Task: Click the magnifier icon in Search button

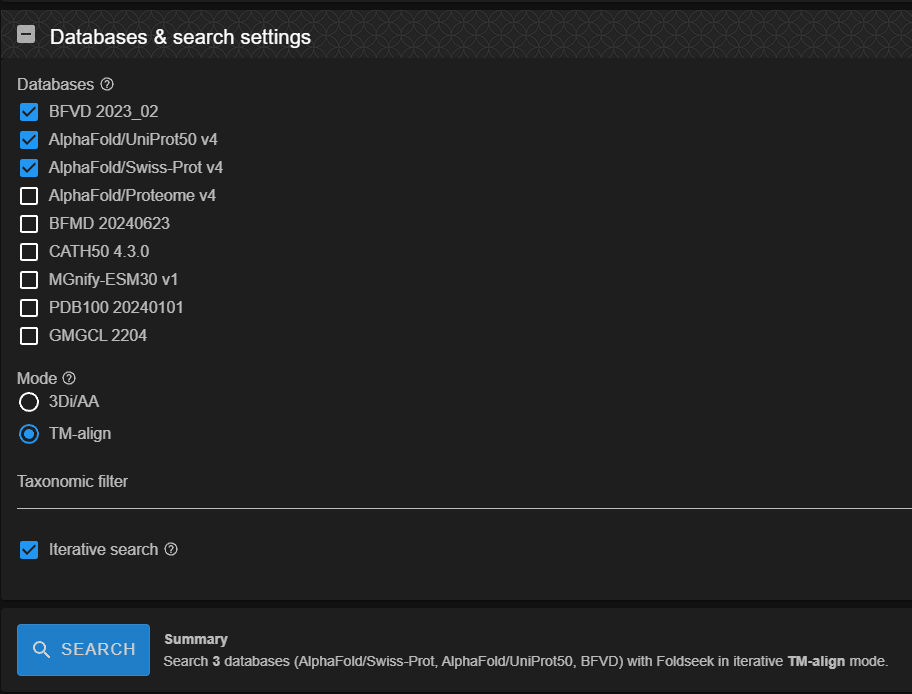Action: coord(42,650)
